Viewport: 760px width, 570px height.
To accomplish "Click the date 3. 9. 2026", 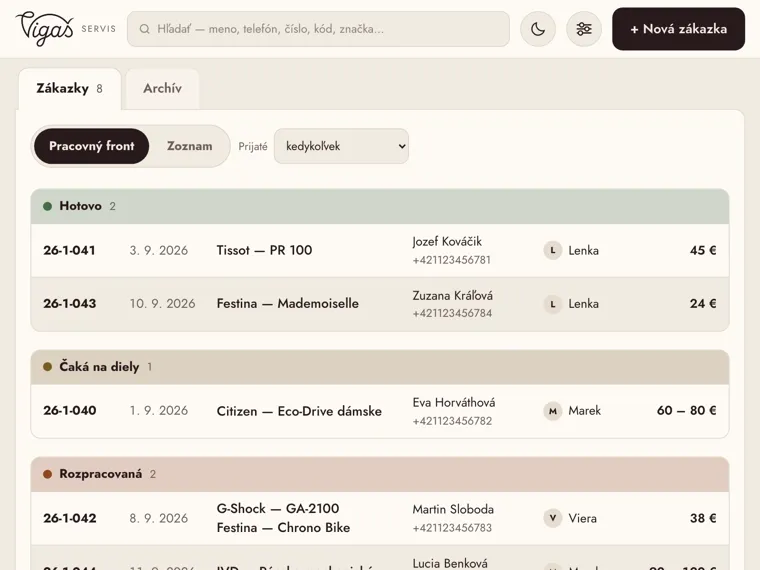I will (158, 251).
